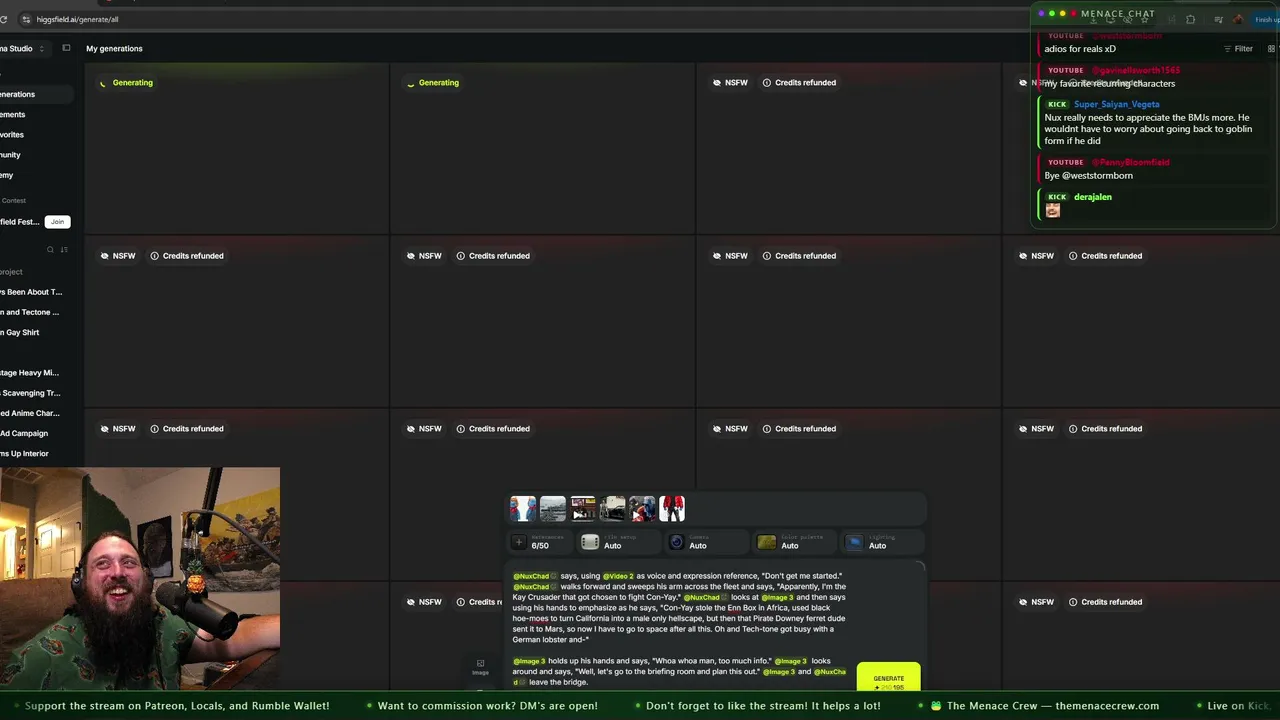Open the Camera Auto selector
This screenshot has width=1280, height=720.
(x=705, y=542)
